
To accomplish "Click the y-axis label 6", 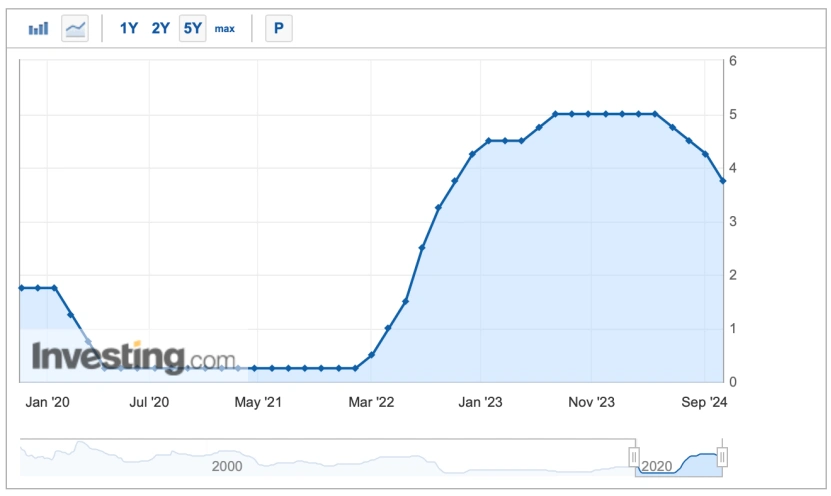I will [x=733, y=61].
